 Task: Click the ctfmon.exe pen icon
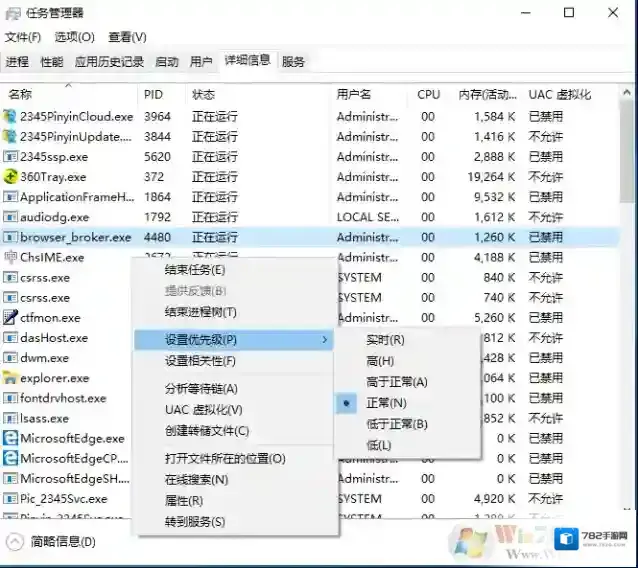click(x=10, y=317)
